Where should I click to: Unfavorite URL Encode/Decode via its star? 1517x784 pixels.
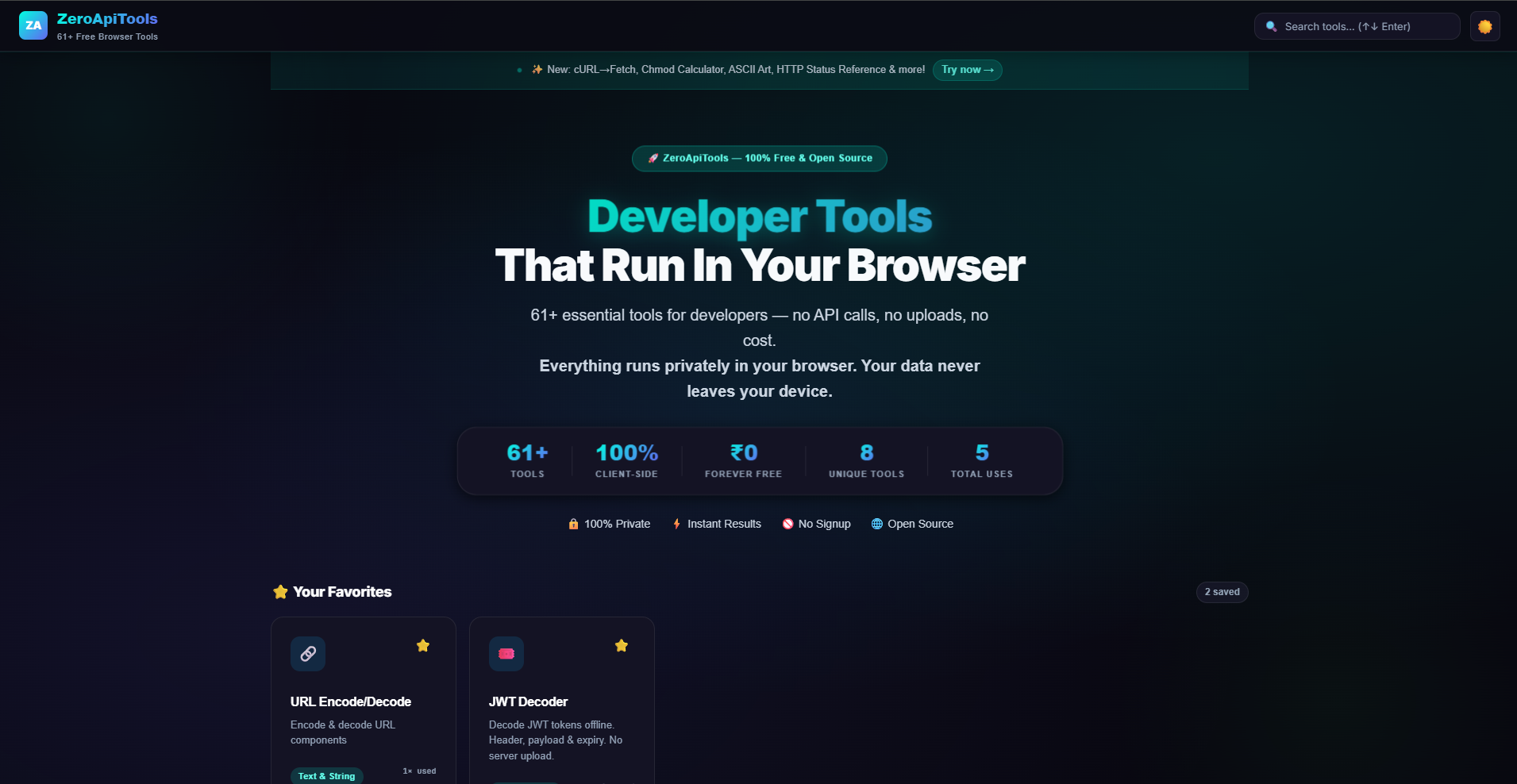coord(423,646)
